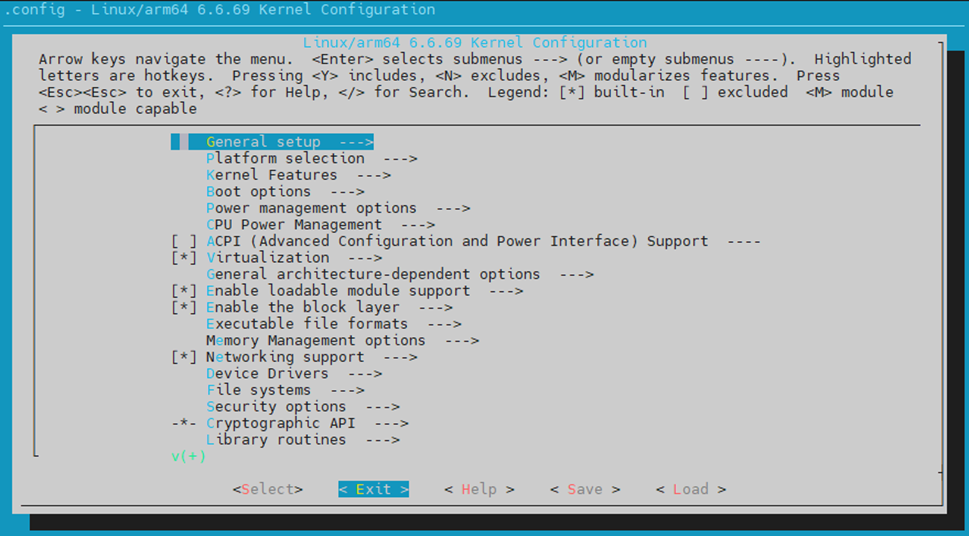Select Enable loadable module support label
Screen dimensions: 969x536
click(338, 291)
